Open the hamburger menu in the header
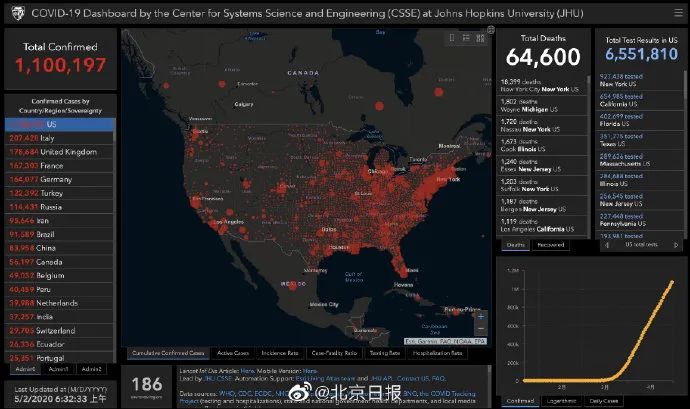Screen dimensions: 690x409 click(678, 13)
